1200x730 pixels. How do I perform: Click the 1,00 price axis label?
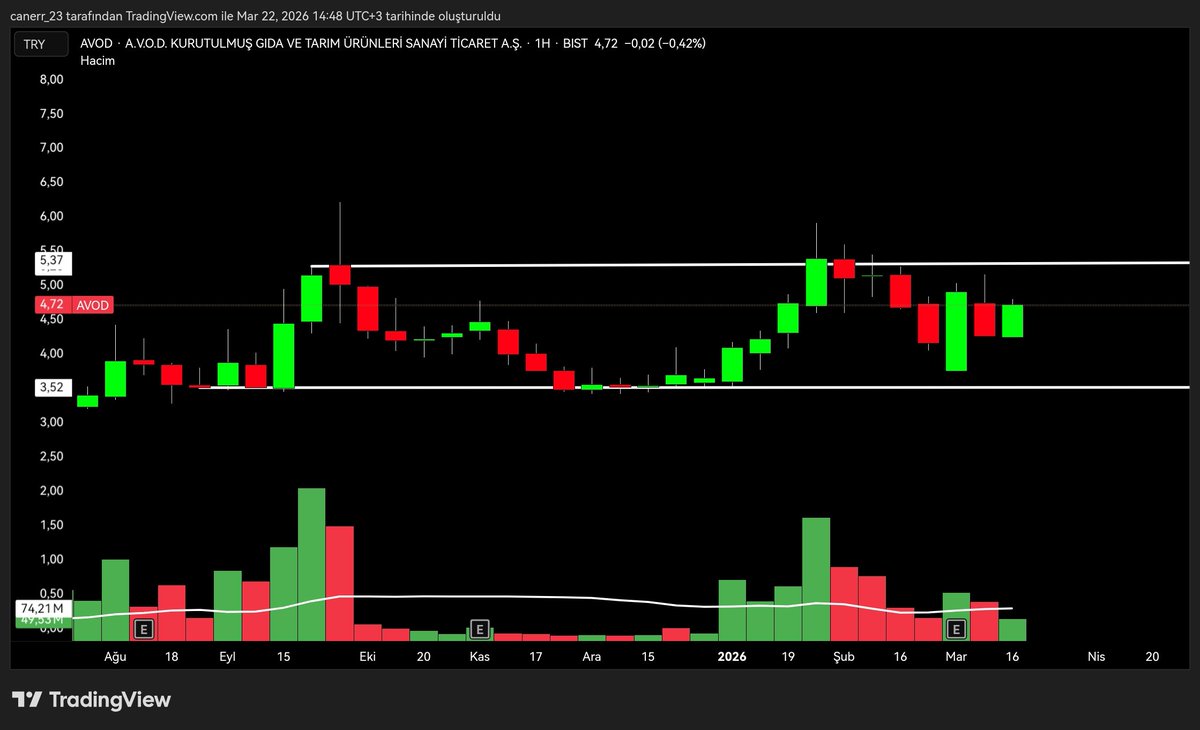click(50, 559)
